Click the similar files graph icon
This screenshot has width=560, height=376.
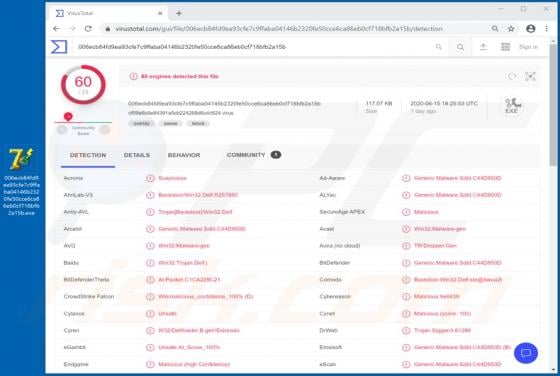530,76
